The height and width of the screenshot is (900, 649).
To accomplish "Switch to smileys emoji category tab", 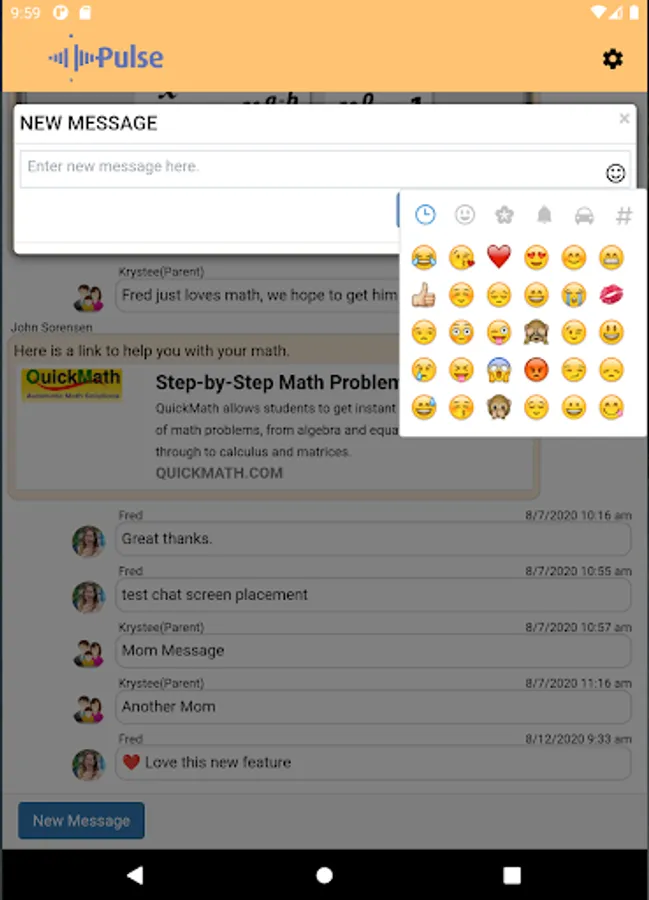I will 465,215.
